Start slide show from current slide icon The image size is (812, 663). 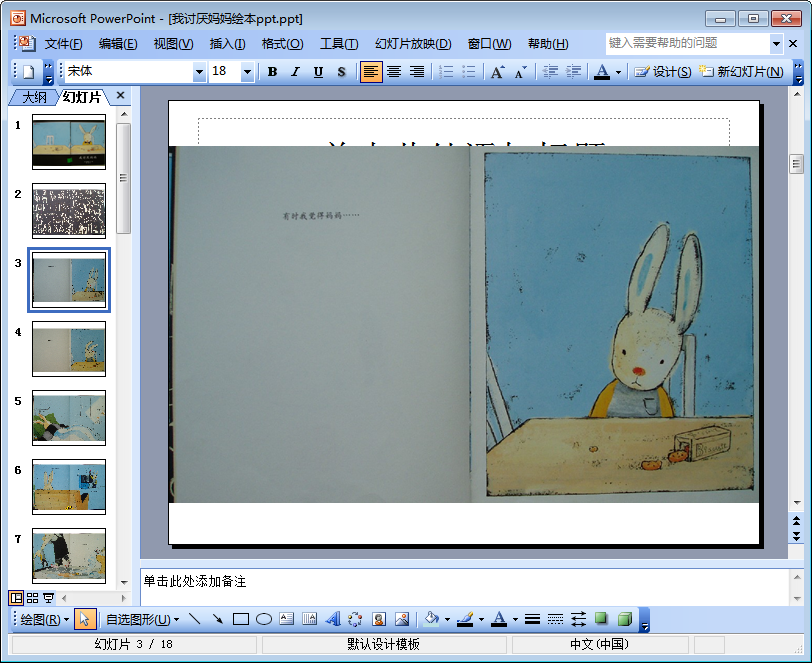(x=48, y=598)
